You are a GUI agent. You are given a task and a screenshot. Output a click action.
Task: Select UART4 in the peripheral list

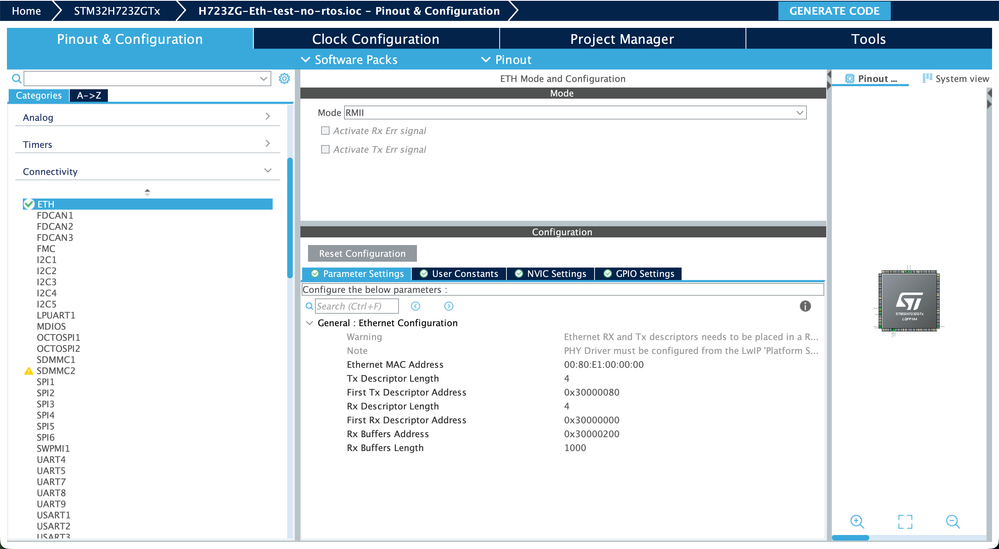[x=51, y=459]
